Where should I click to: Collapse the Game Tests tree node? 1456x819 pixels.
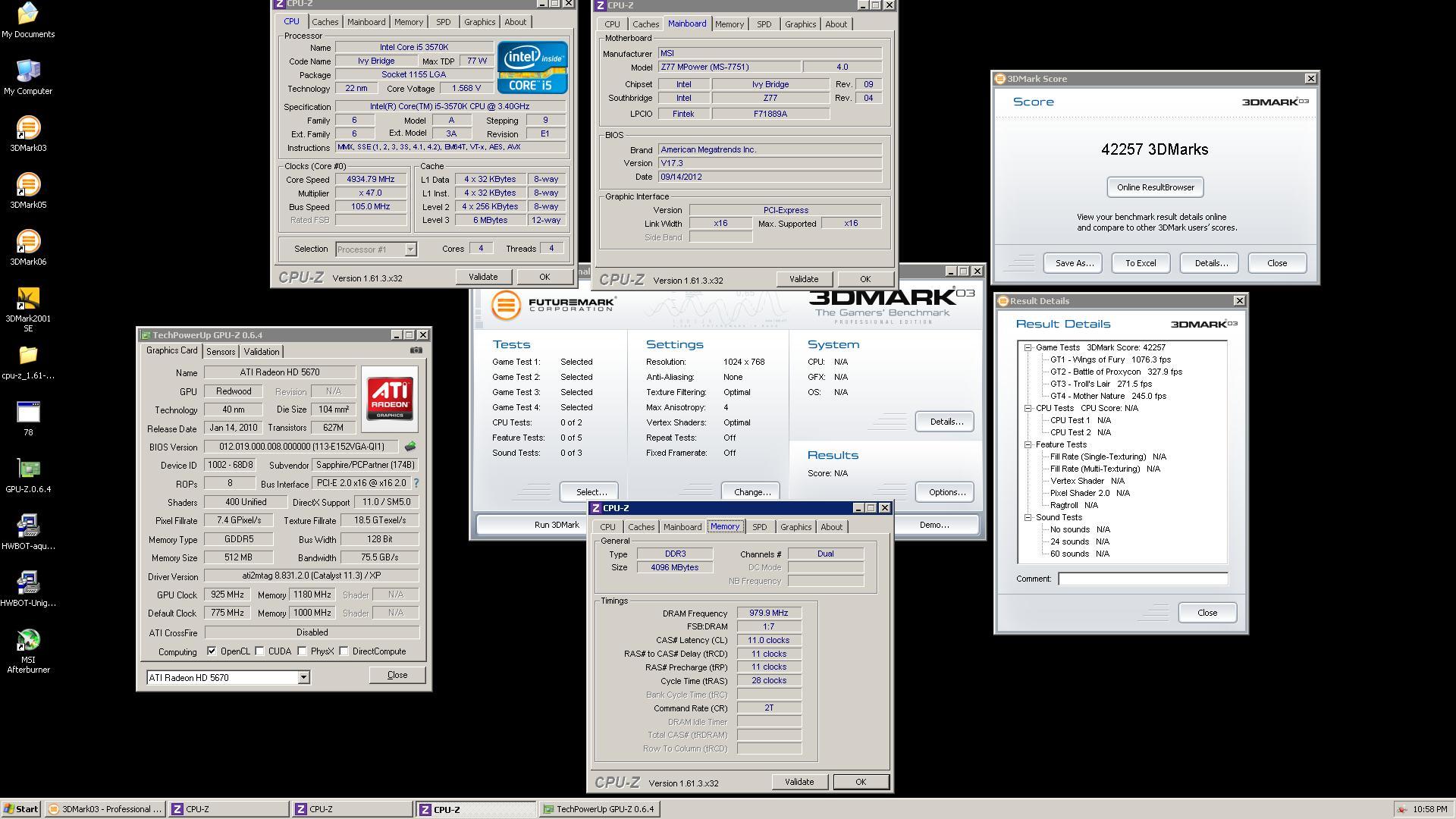(1028, 347)
